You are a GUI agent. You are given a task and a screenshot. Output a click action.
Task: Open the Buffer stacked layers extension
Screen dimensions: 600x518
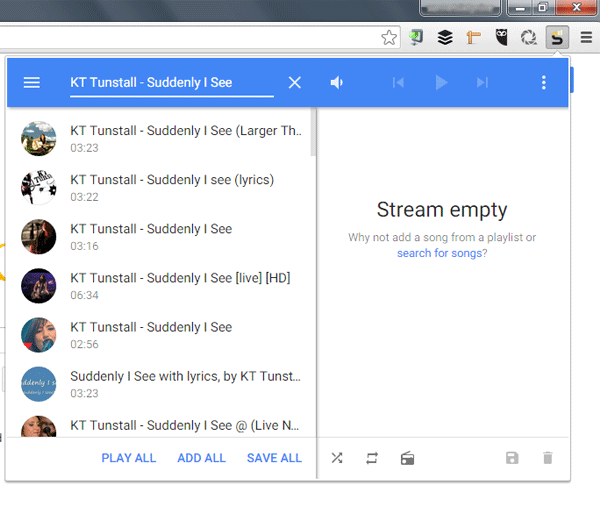click(445, 37)
